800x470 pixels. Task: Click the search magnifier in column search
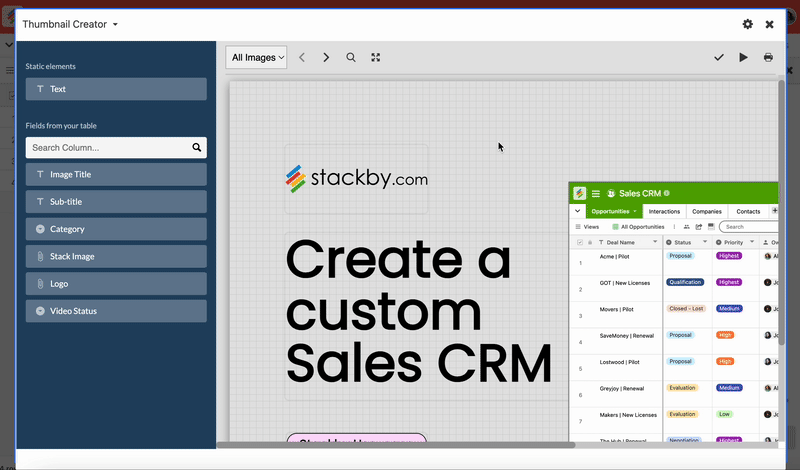pyautogui.click(x=196, y=147)
